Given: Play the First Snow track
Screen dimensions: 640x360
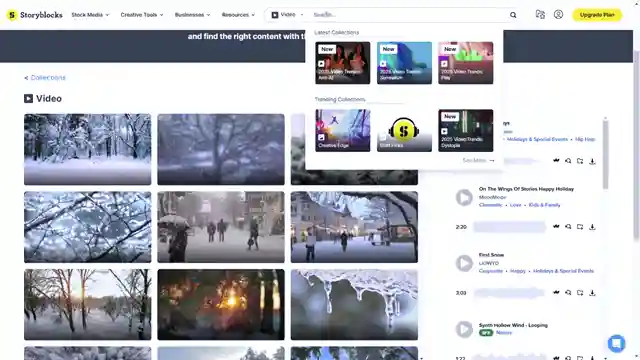Looking at the screenshot, I should (464, 263).
